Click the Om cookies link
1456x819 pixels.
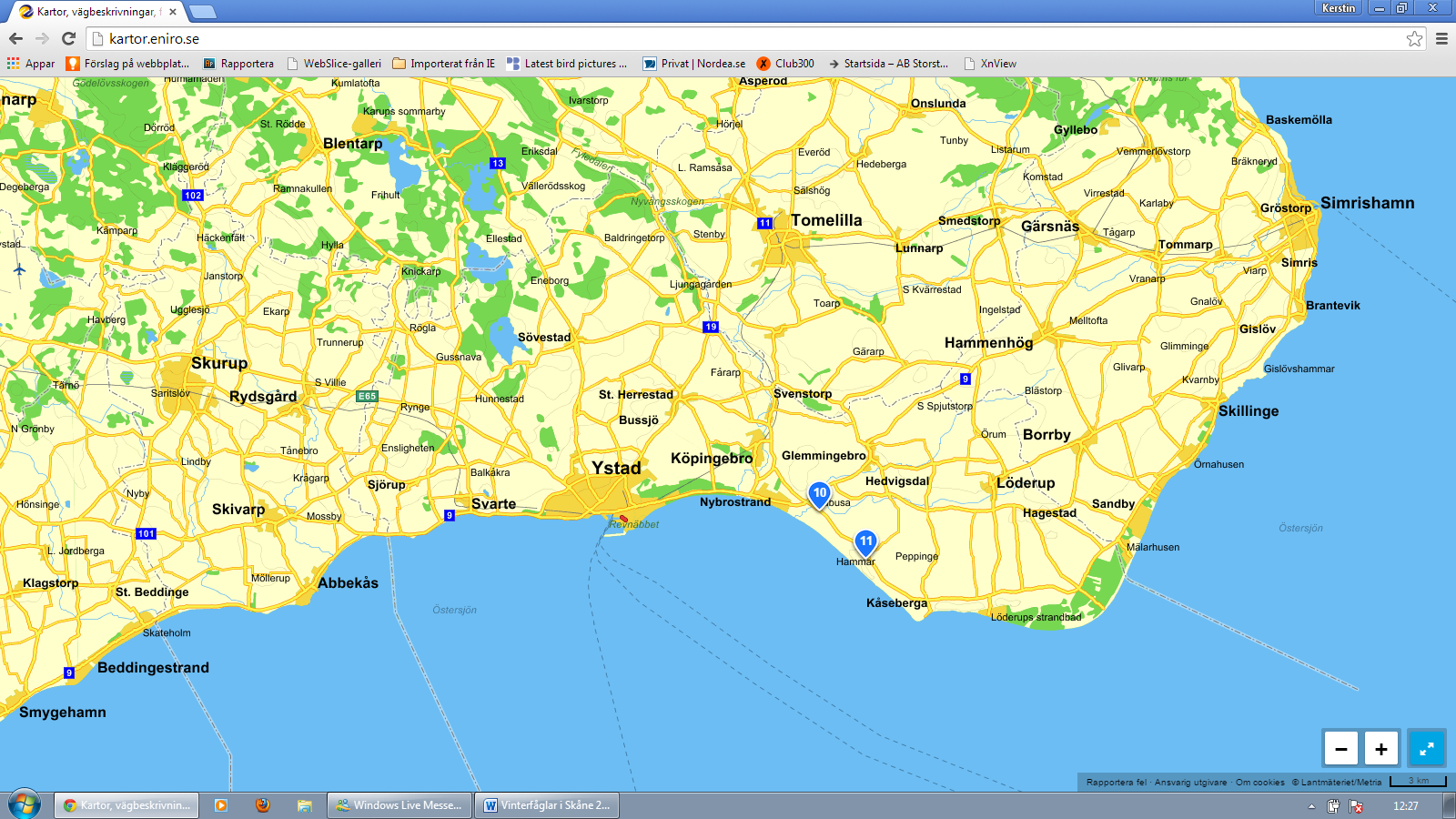[1260, 782]
